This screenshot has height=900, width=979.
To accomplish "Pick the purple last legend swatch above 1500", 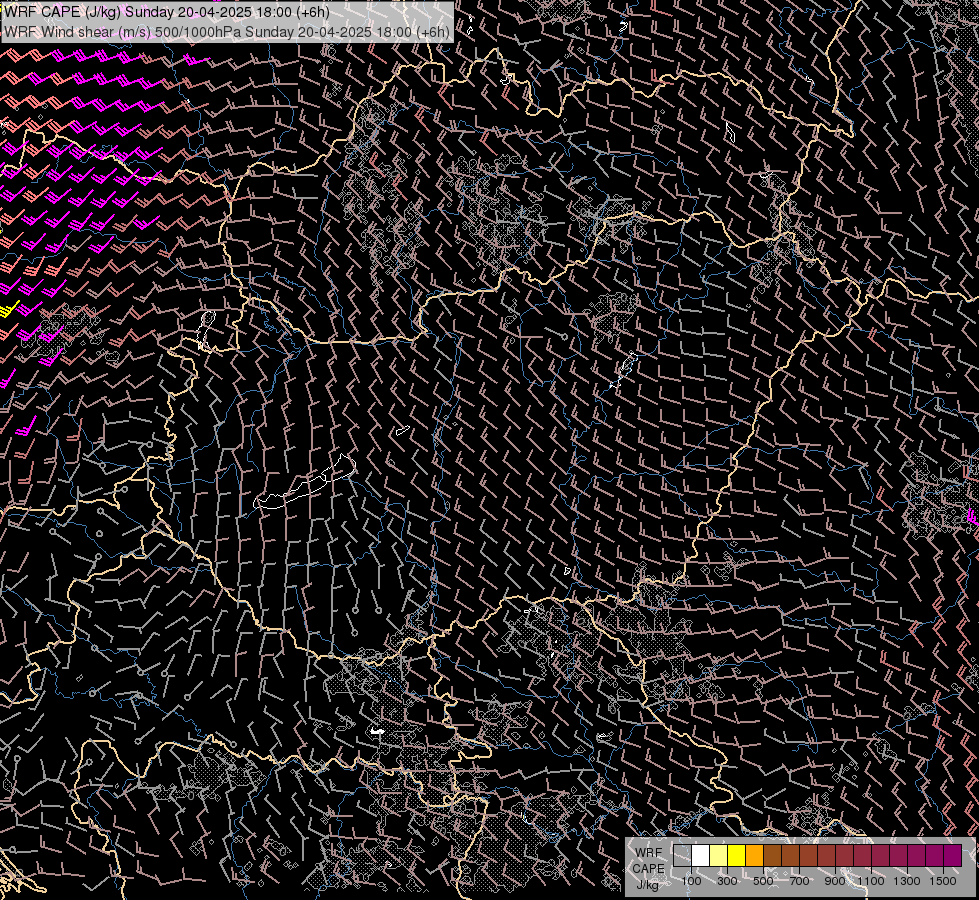I will coord(953,856).
